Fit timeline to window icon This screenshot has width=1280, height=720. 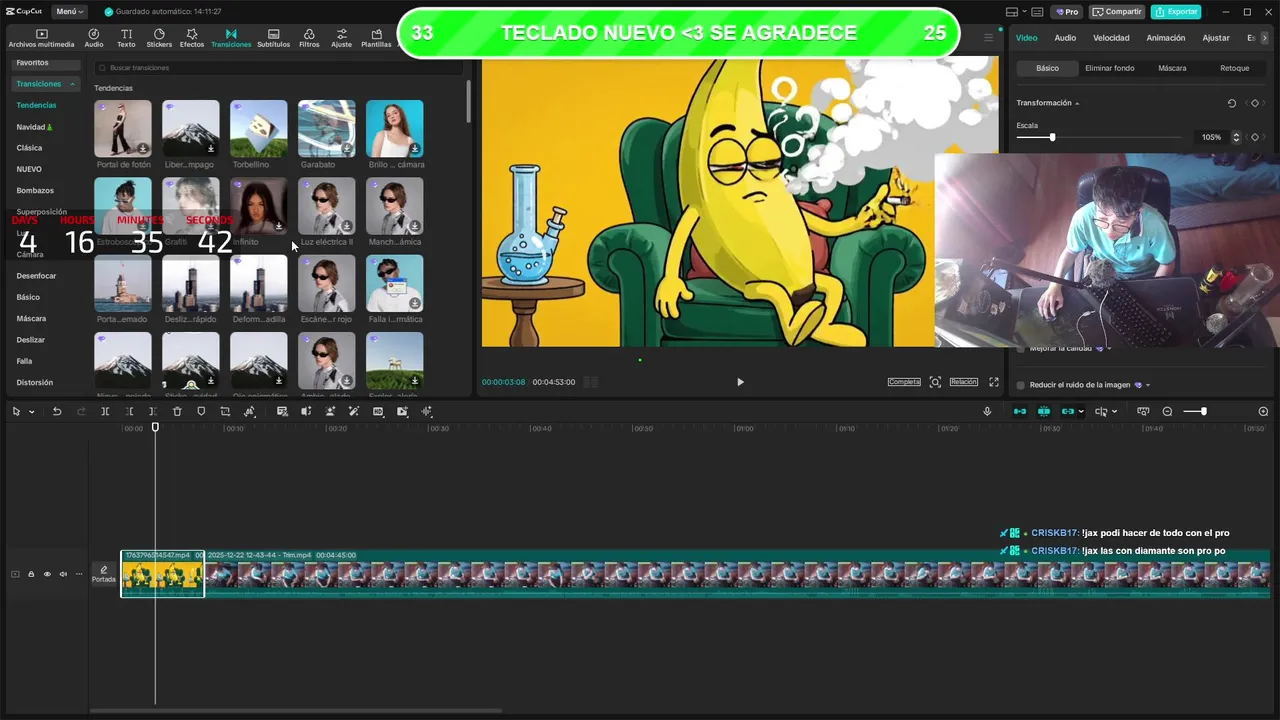(1143, 411)
